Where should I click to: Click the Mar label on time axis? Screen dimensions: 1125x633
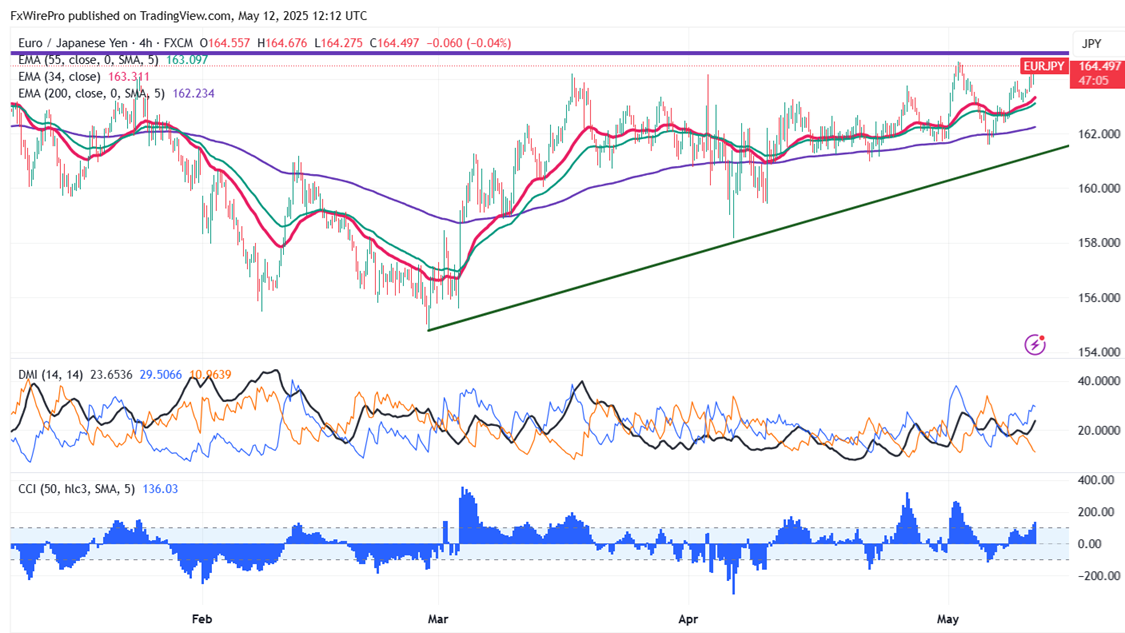click(x=438, y=619)
